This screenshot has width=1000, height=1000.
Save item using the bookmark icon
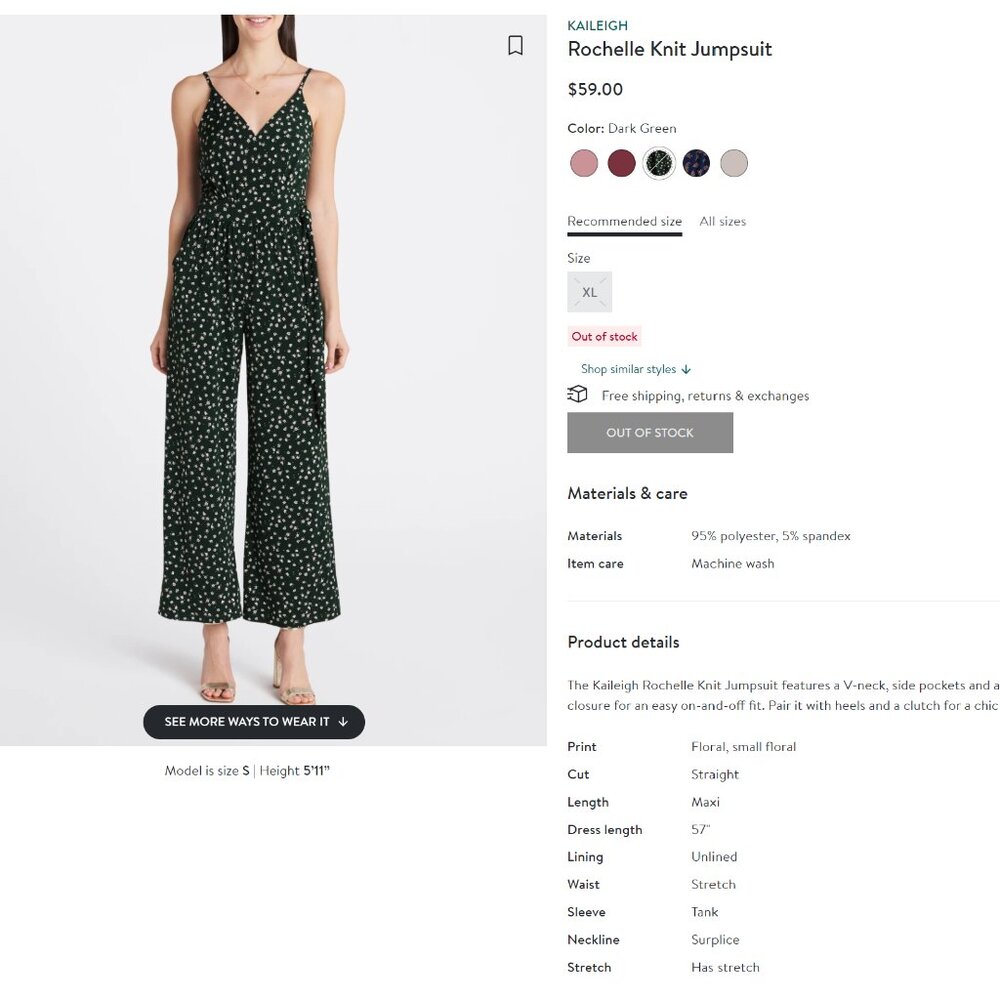coord(517,45)
